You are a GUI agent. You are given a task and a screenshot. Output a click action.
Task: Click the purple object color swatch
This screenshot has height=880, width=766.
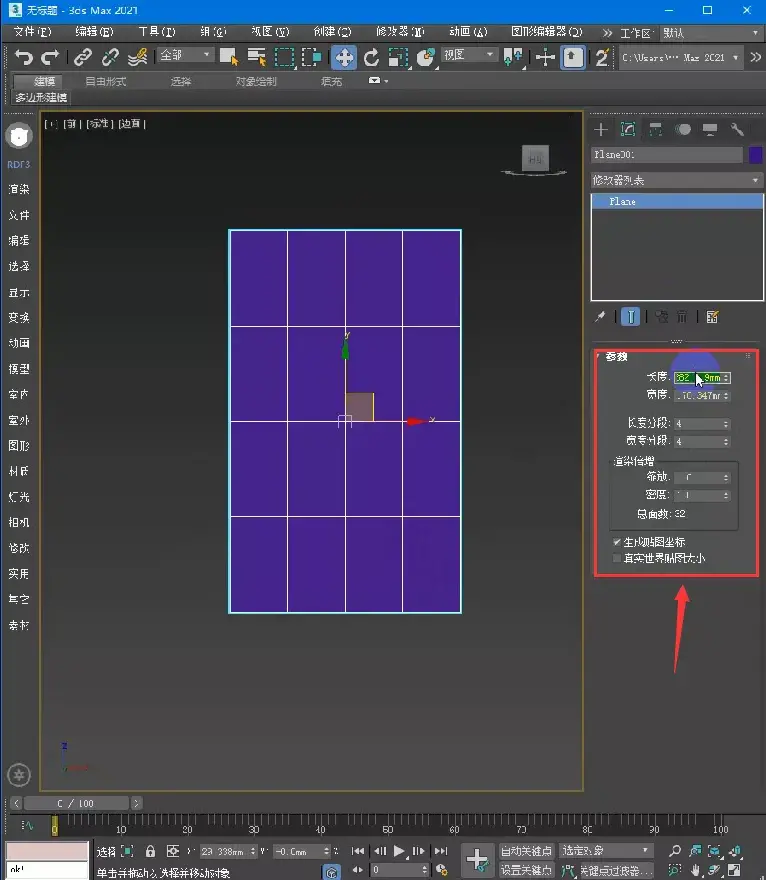click(x=756, y=155)
